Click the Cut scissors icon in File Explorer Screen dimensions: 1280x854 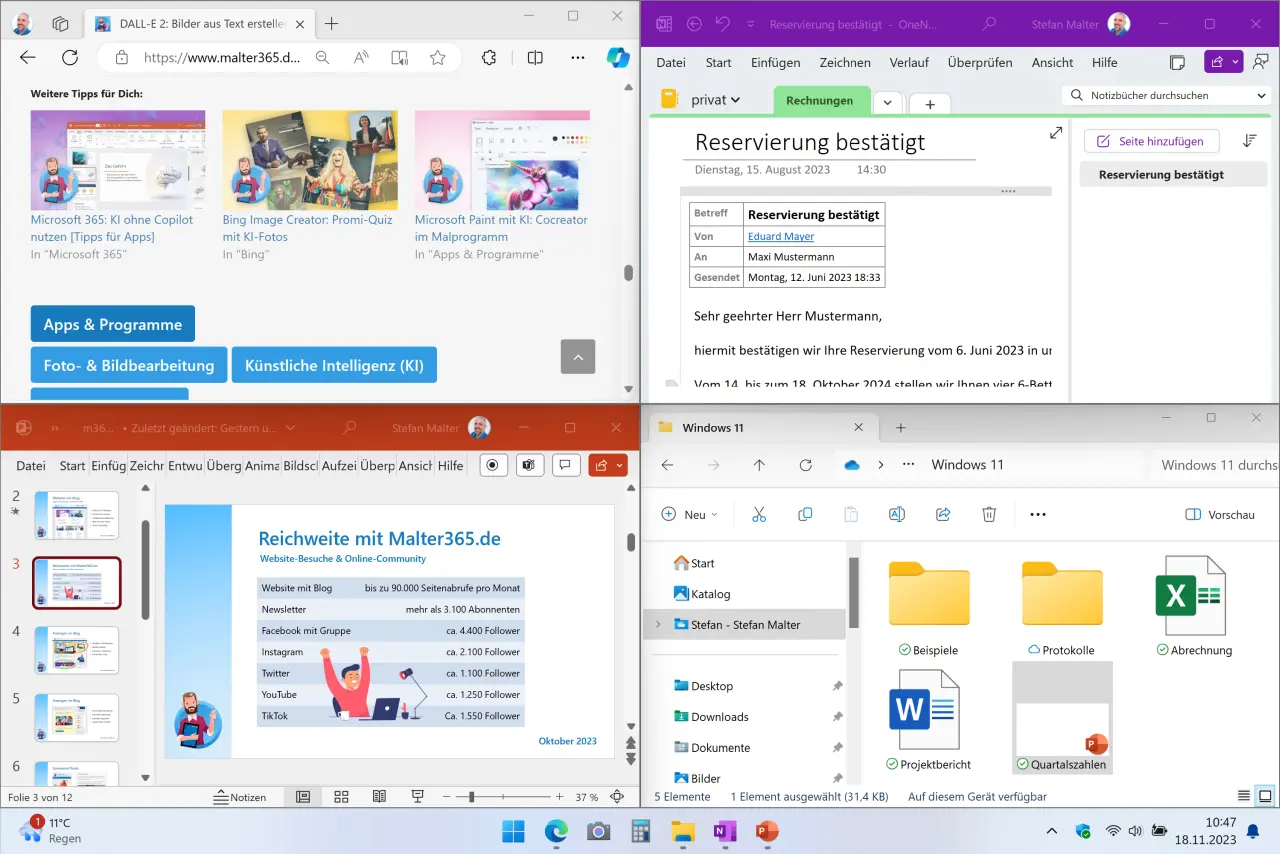tap(758, 514)
